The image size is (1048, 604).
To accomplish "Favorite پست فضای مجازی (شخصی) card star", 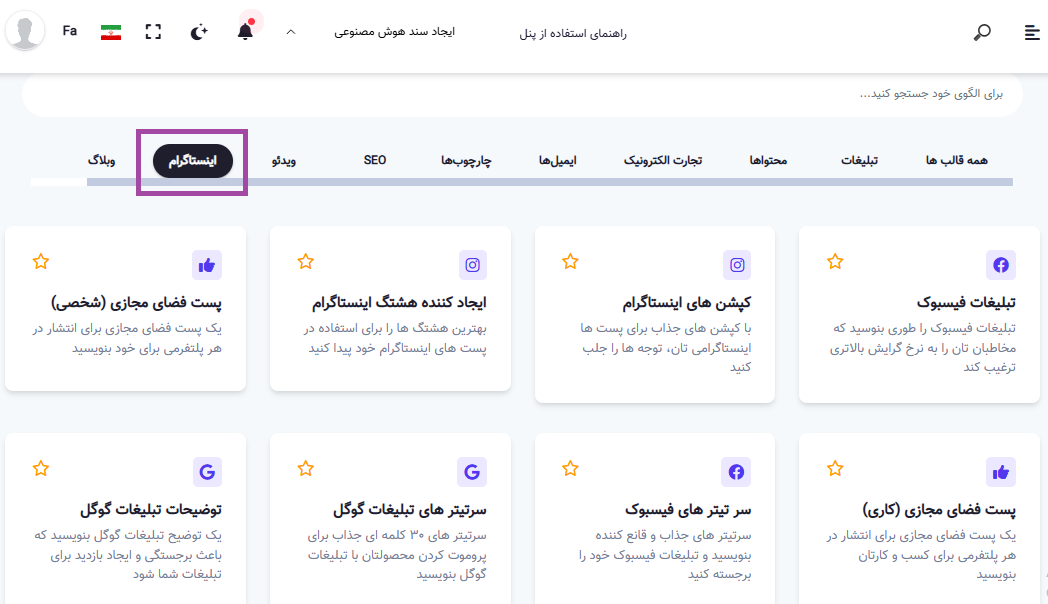I will (x=41, y=261).
